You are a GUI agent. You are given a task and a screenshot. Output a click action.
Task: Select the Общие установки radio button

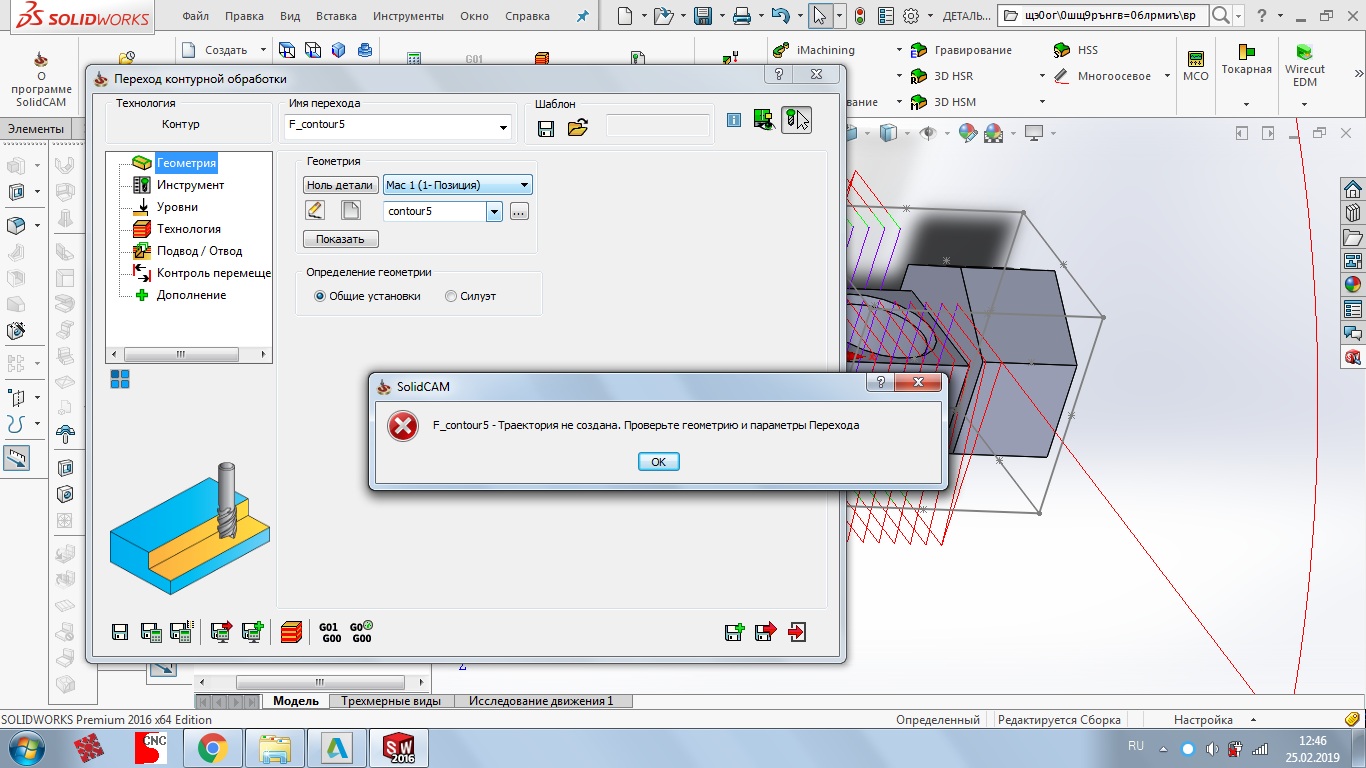pos(320,296)
